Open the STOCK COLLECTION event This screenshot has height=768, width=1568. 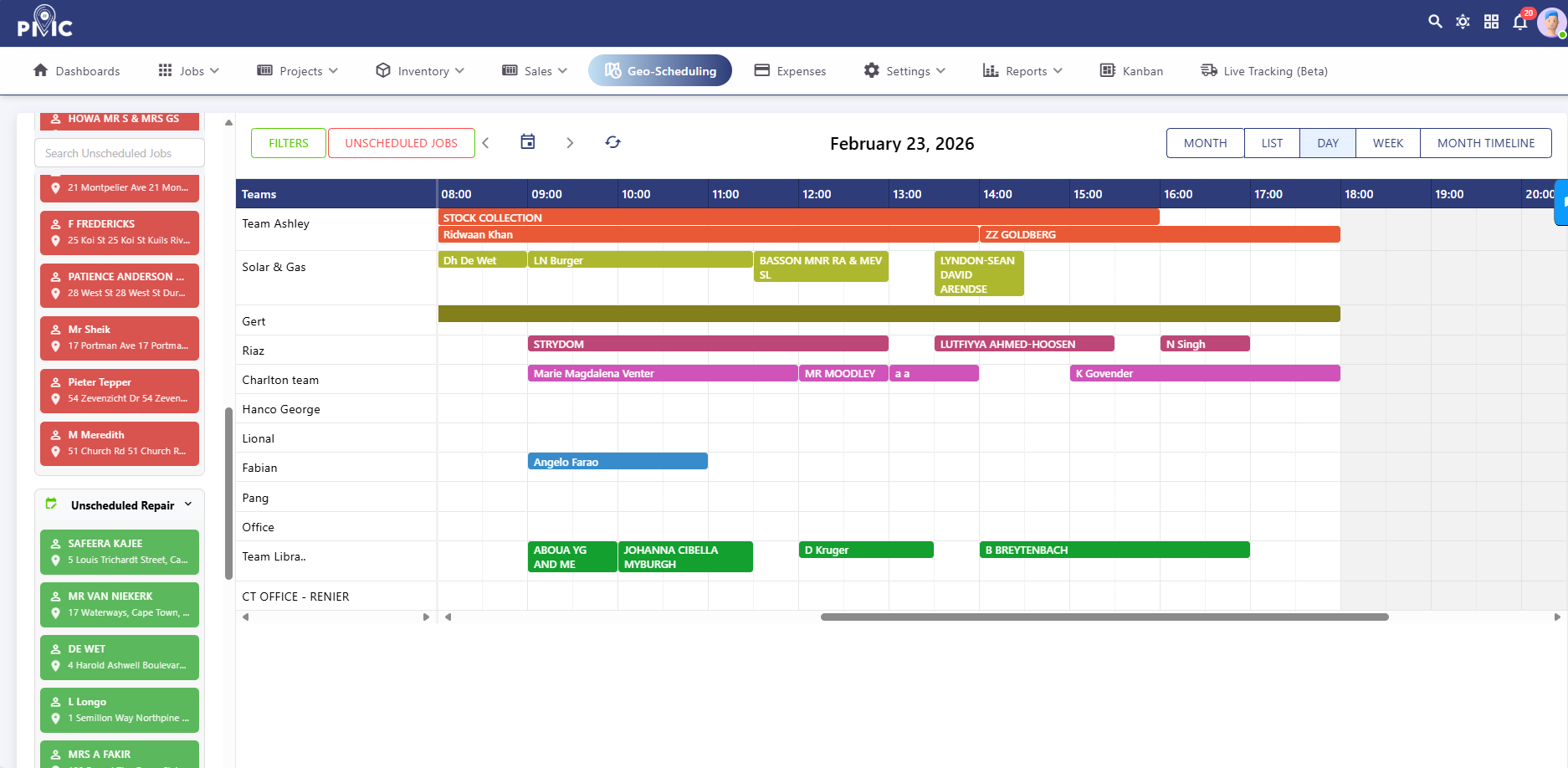799,218
